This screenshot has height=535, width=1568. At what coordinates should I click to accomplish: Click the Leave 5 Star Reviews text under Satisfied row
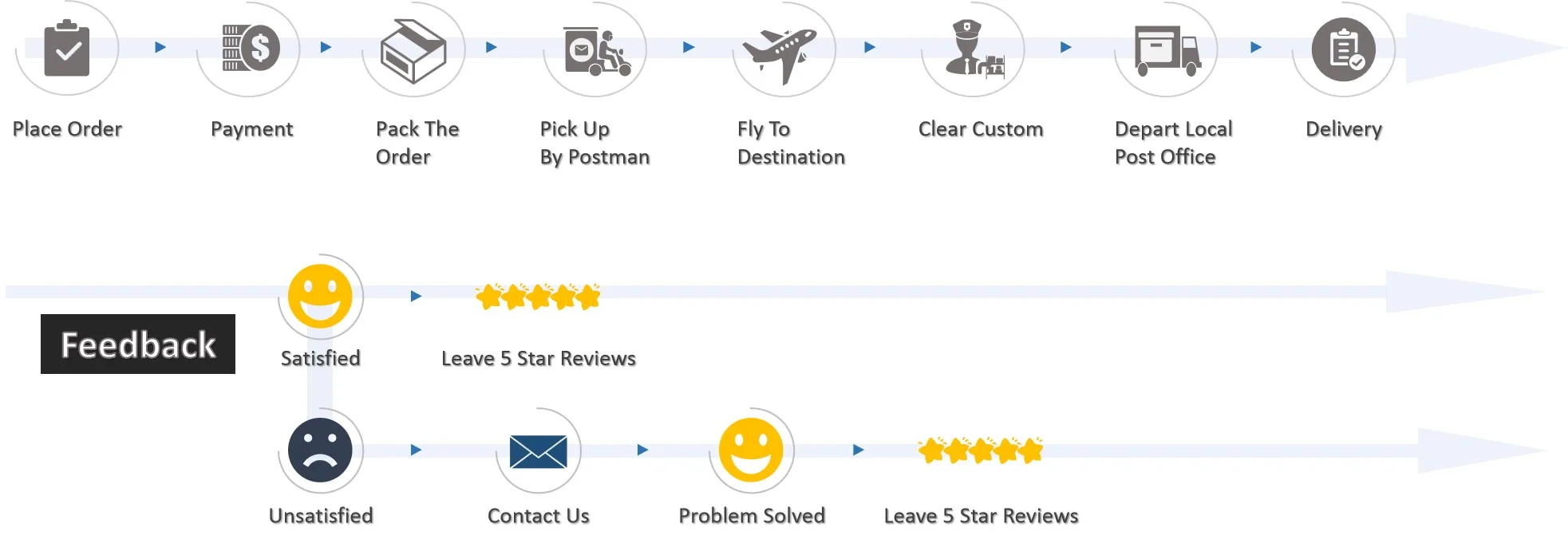click(x=539, y=359)
